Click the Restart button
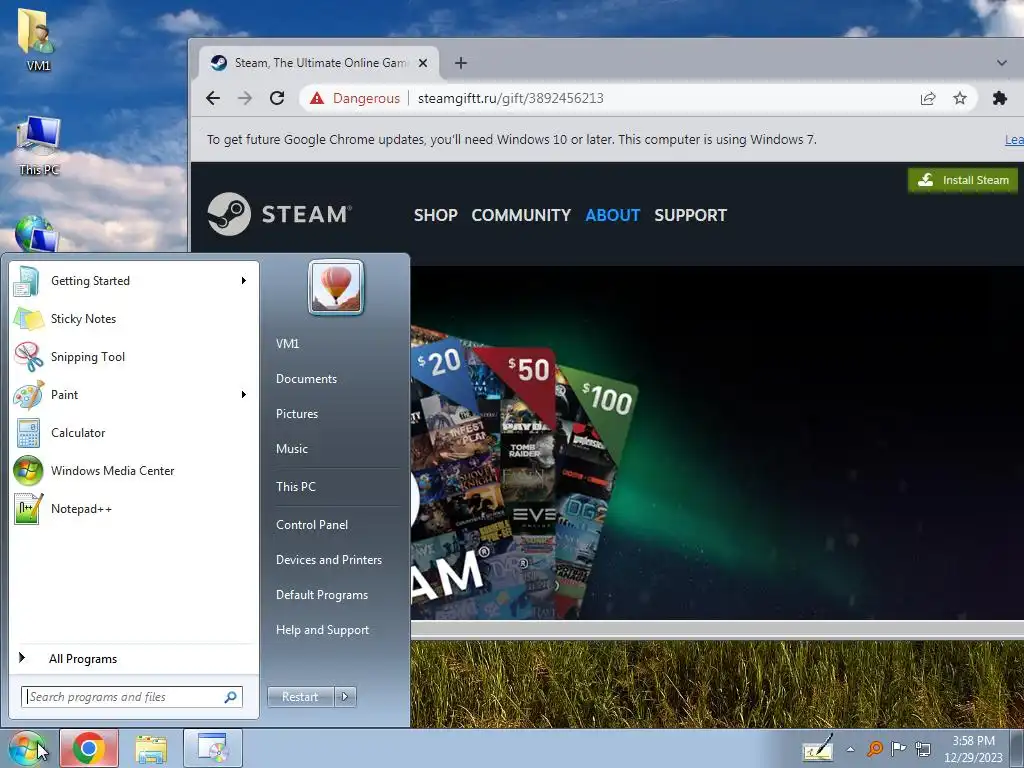The height and width of the screenshot is (768, 1024). coord(300,697)
